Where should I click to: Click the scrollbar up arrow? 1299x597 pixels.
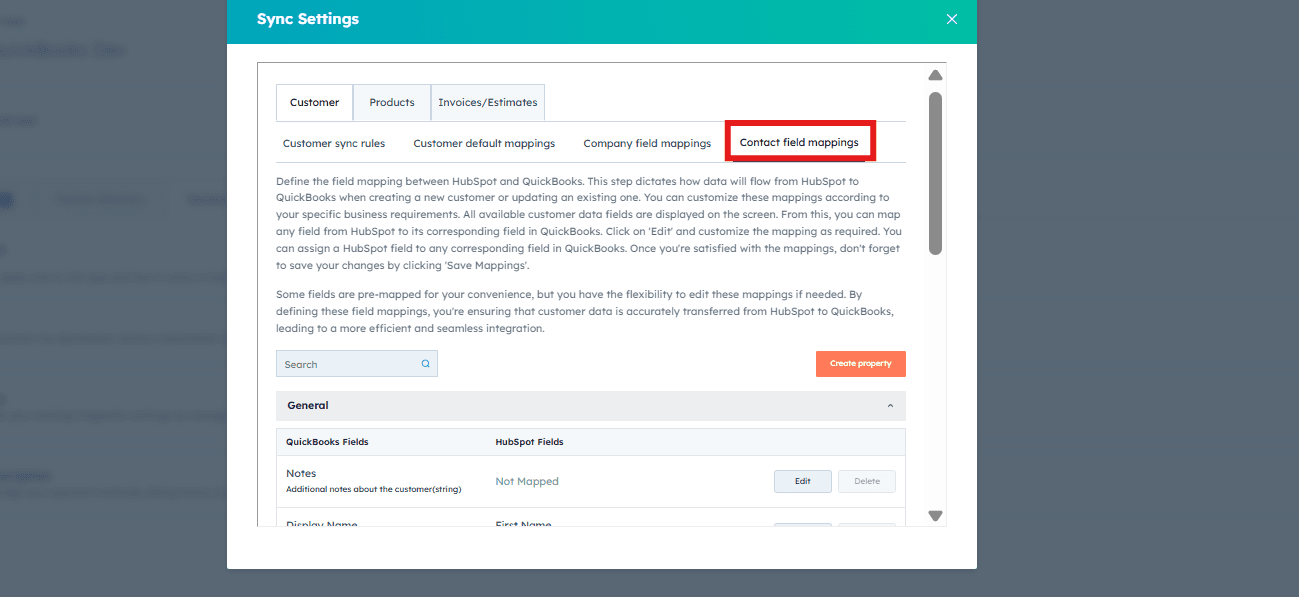coord(936,75)
